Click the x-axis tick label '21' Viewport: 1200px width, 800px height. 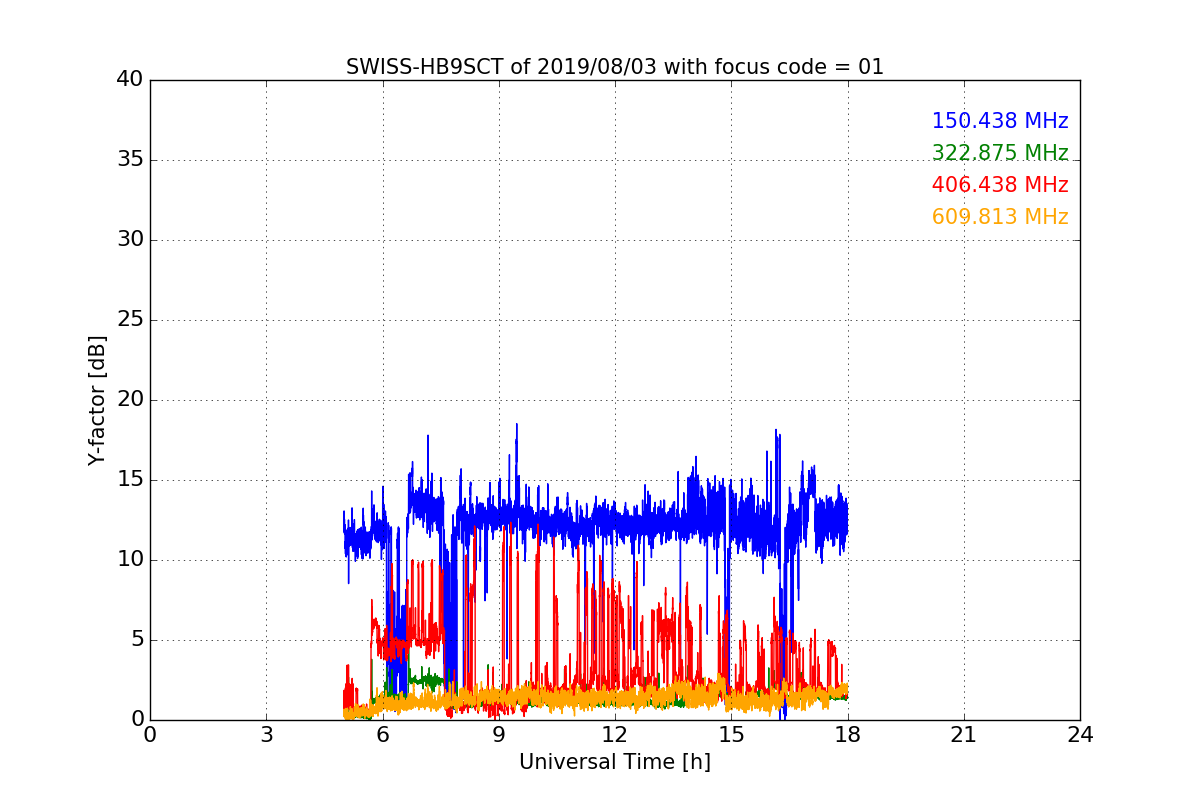point(964,735)
